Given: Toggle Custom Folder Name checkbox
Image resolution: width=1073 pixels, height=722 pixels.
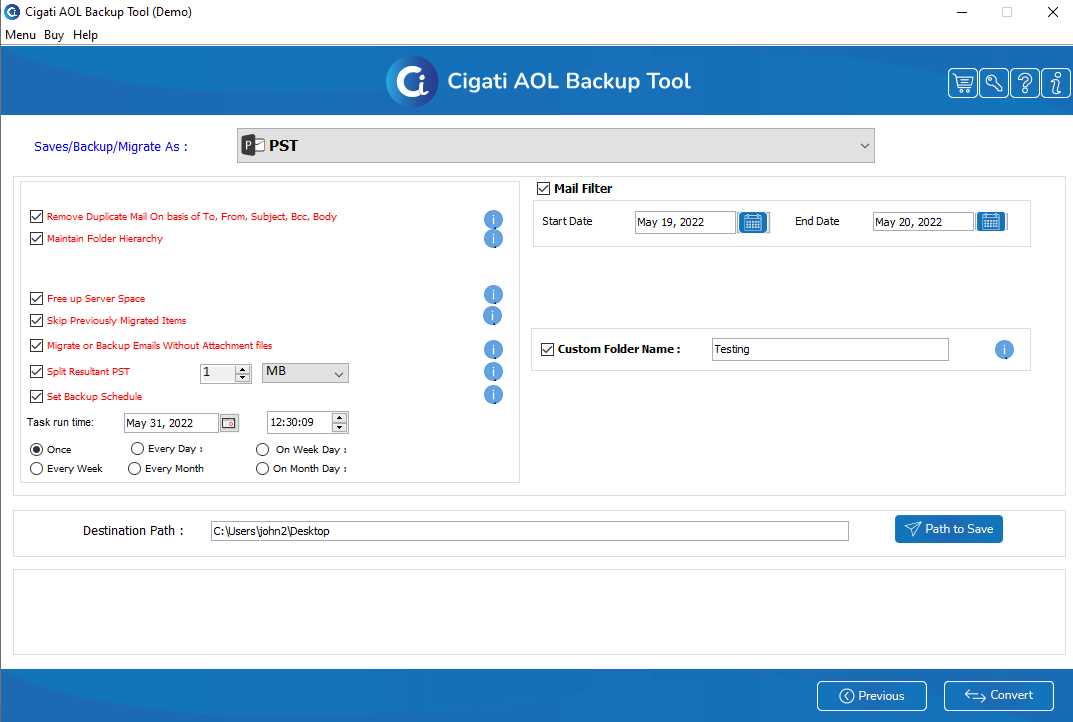Looking at the screenshot, I should click(547, 349).
